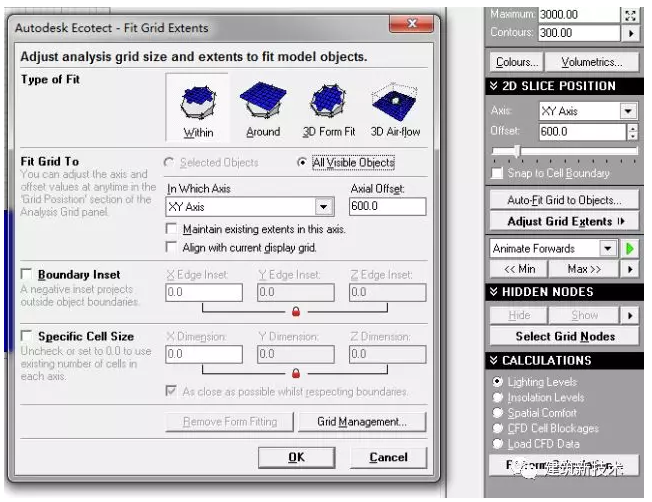Click the Contours value field
Screen dimensions: 652x502
click(579, 33)
